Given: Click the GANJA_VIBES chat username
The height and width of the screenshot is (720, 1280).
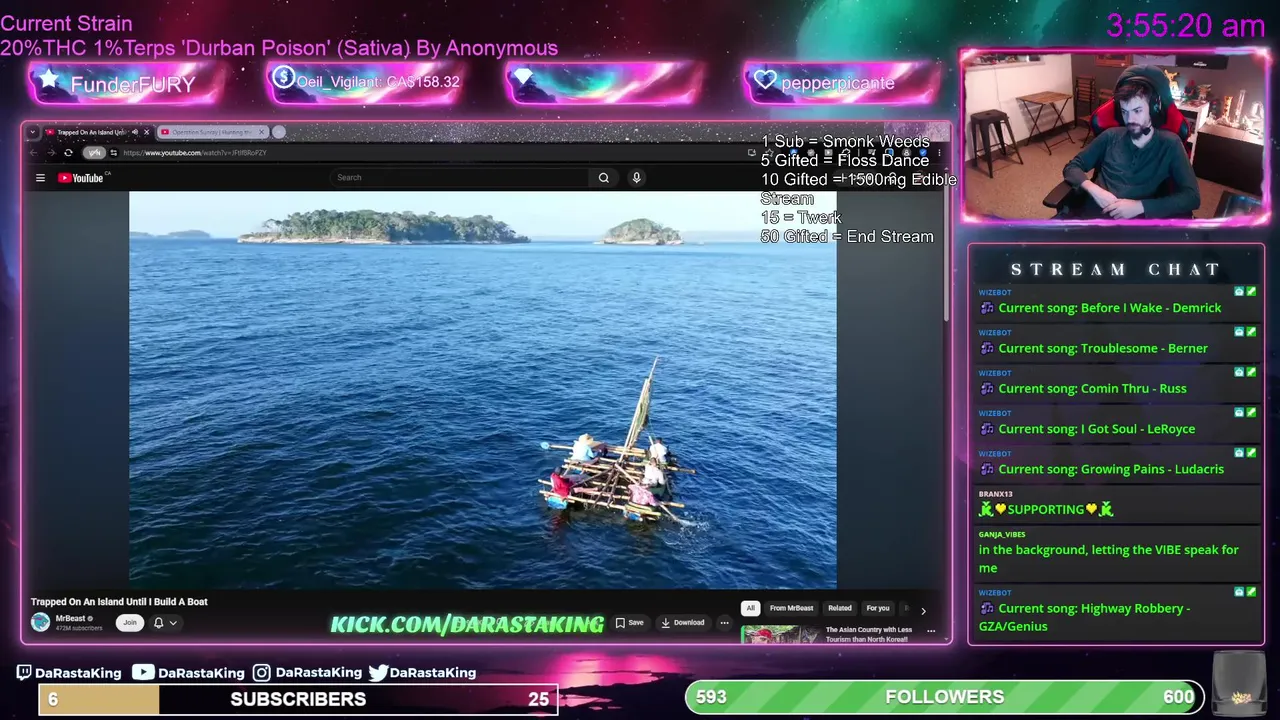Looking at the screenshot, I should pyautogui.click(x=1002, y=534).
